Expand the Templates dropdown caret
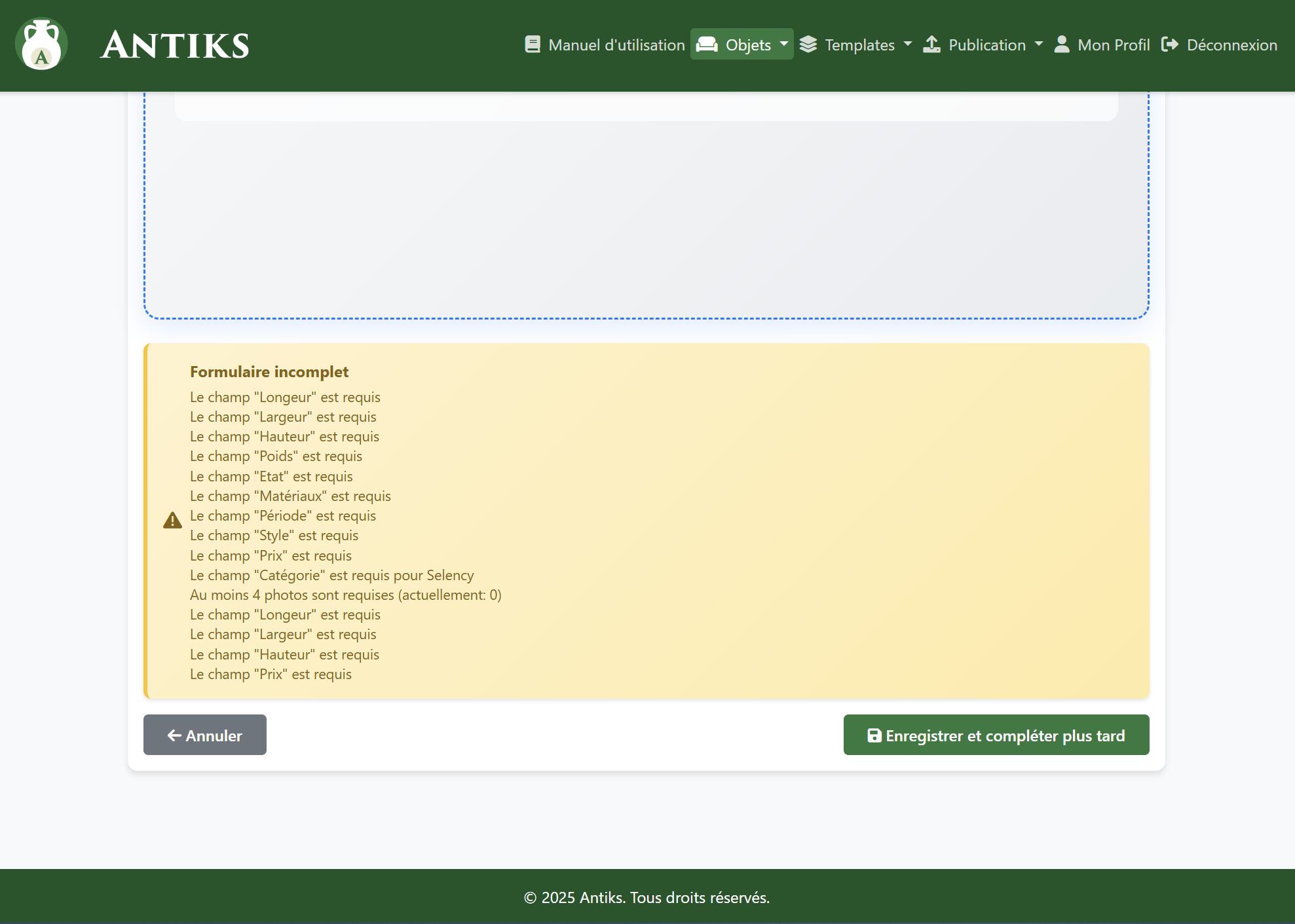The image size is (1295, 924). pyautogui.click(x=908, y=44)
